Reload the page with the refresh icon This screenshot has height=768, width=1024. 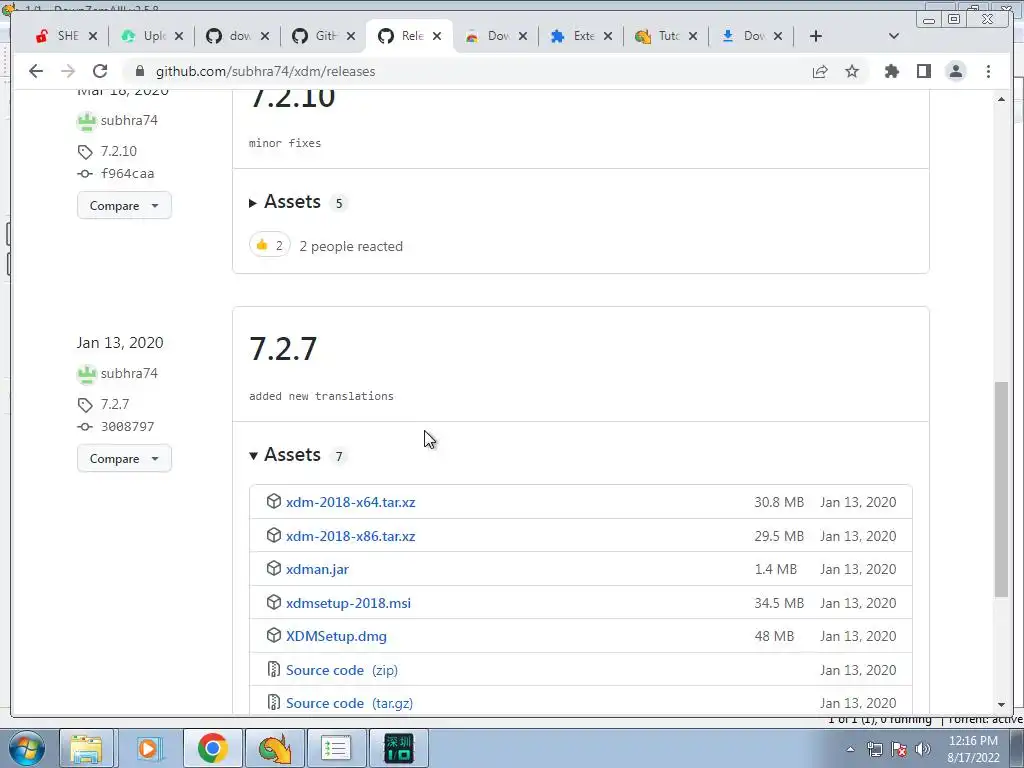(100, 71)
